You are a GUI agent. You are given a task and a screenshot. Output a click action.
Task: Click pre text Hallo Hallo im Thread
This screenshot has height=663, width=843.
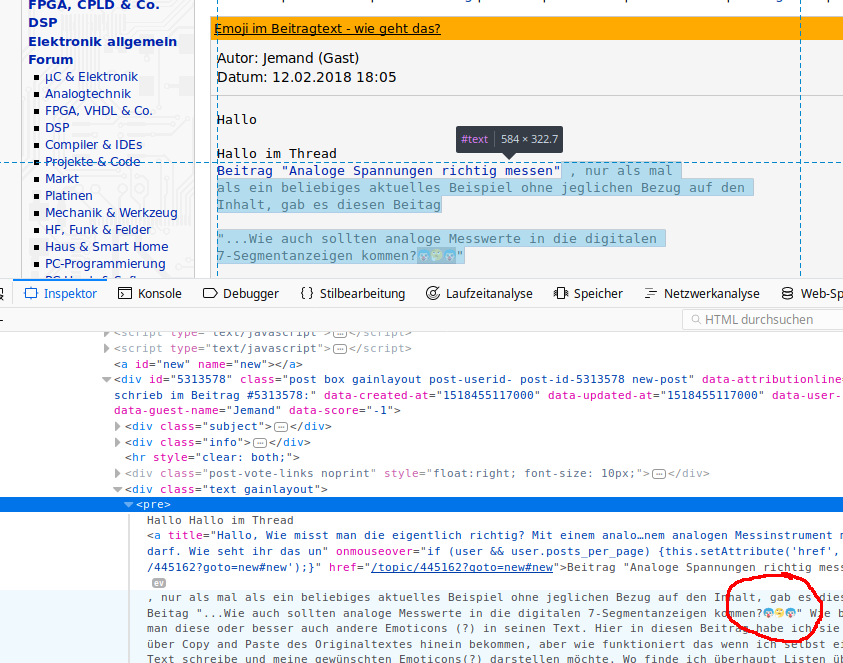coord(220,521)
